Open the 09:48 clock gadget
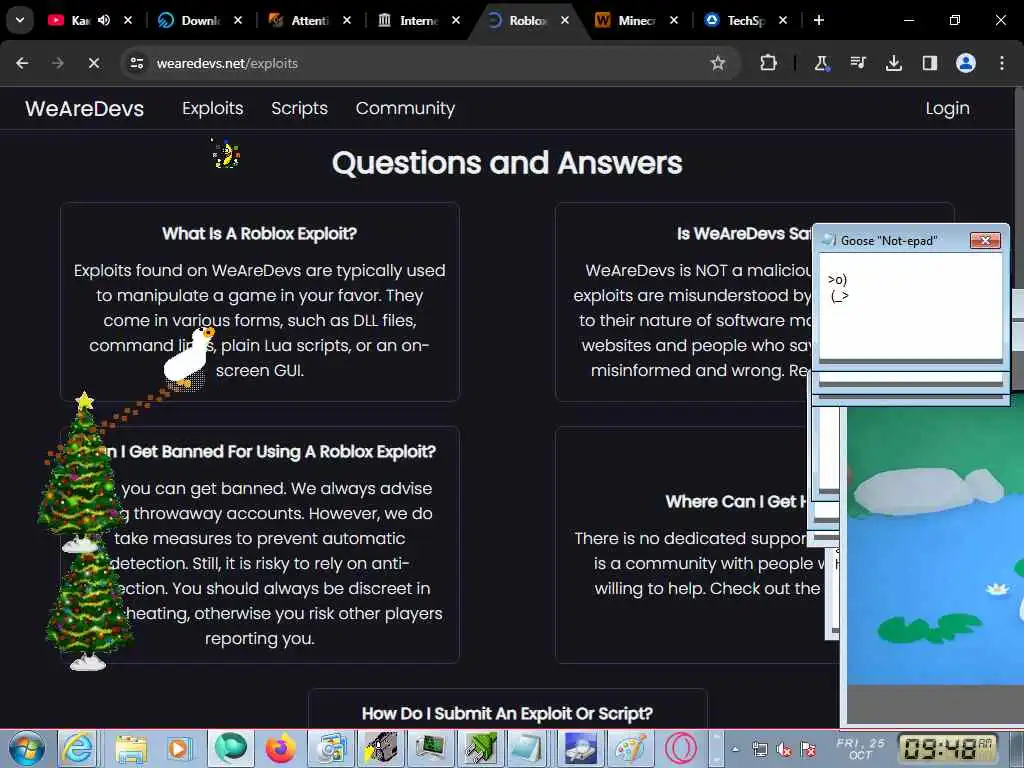 click(946, 748)
